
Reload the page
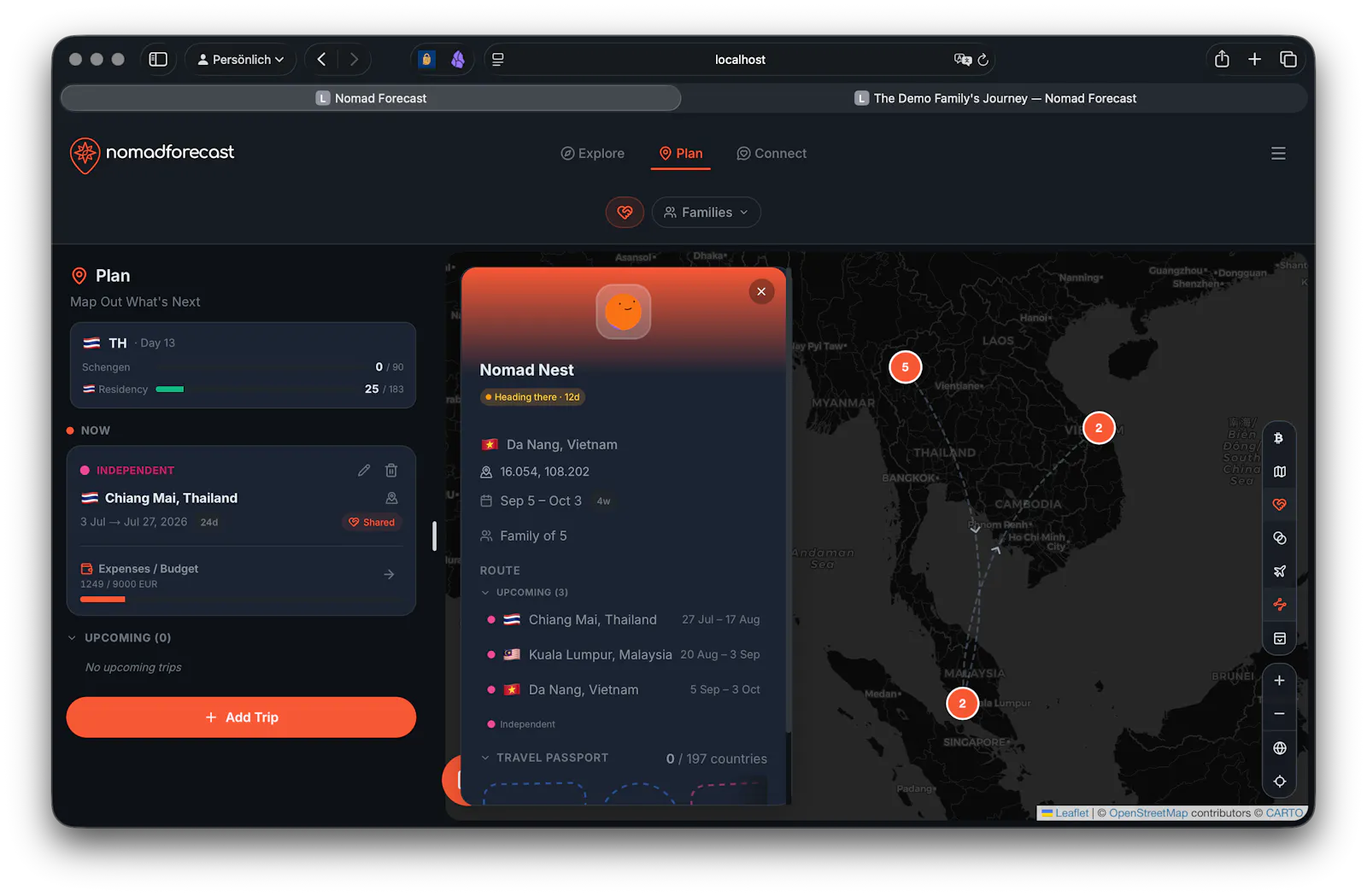point(983,60)
